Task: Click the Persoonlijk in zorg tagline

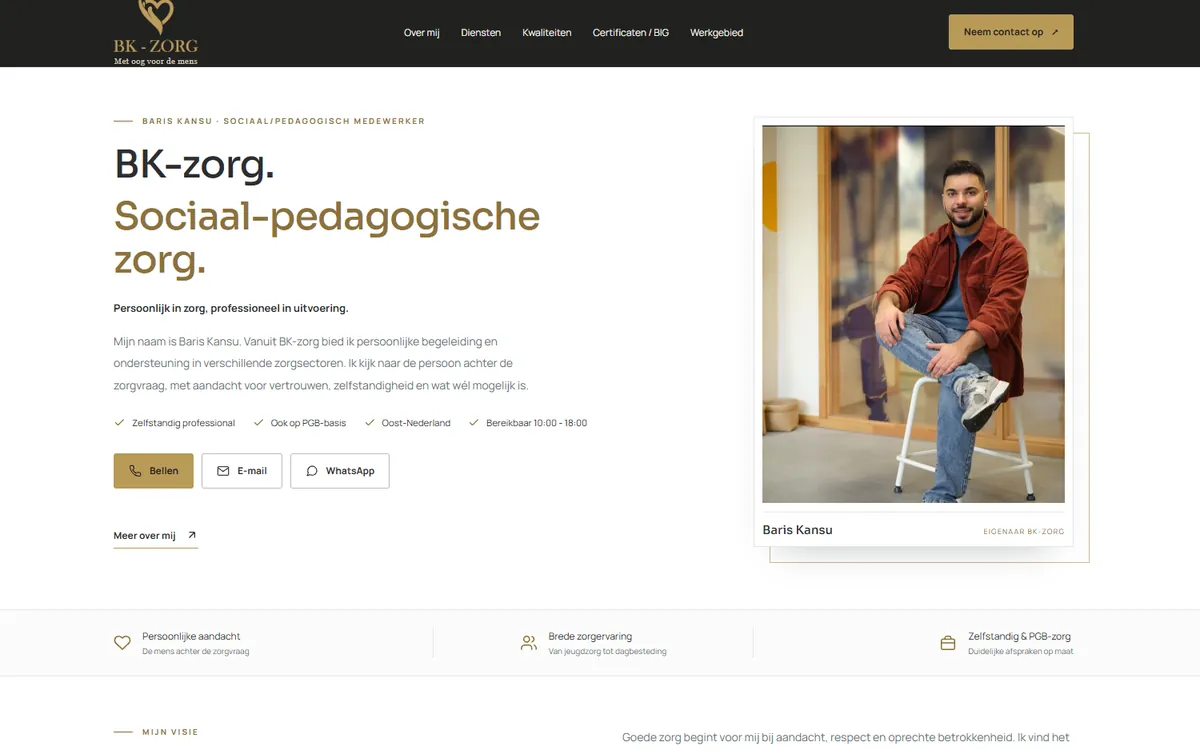Action: coord(231,308)
